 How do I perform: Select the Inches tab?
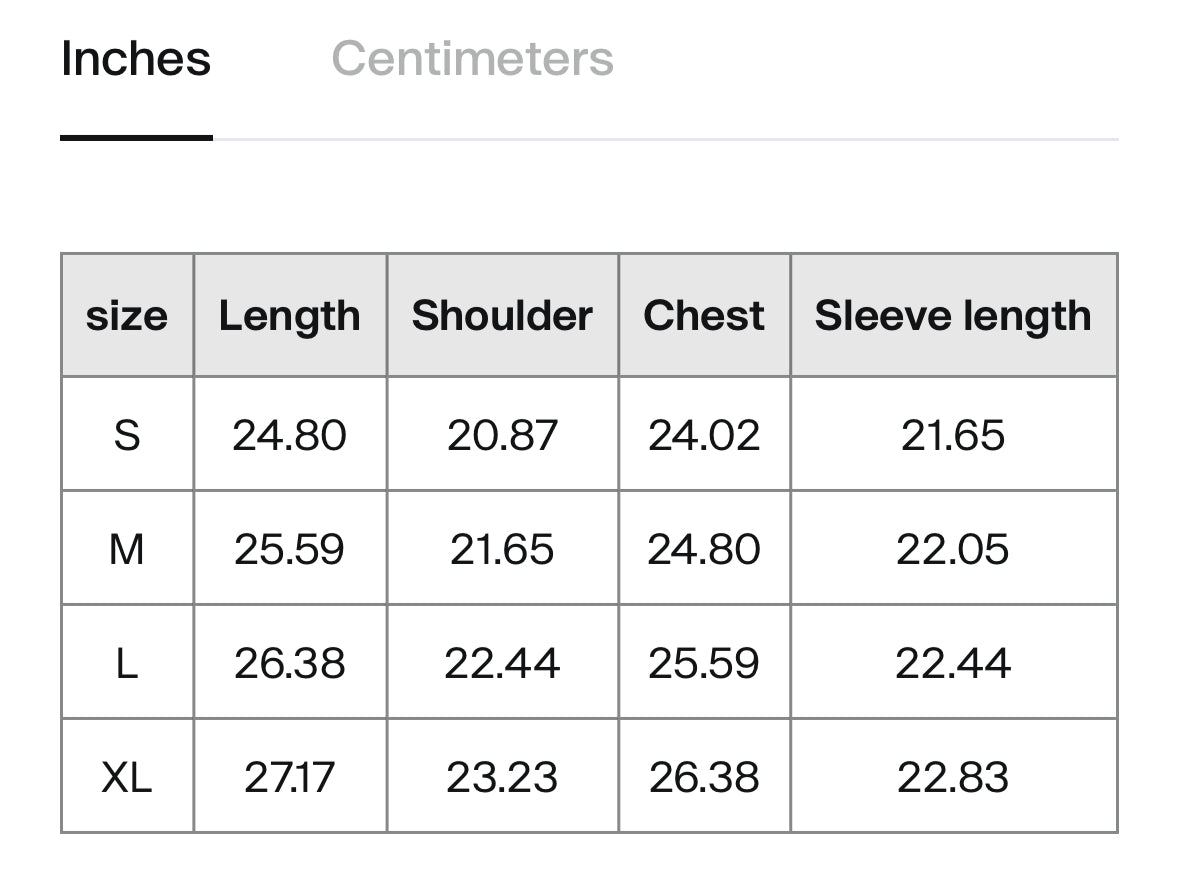(136, 58)
